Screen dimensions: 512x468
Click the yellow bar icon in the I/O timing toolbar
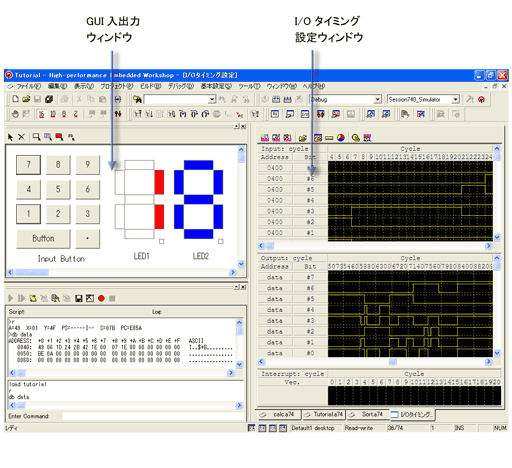pos(329,138)
